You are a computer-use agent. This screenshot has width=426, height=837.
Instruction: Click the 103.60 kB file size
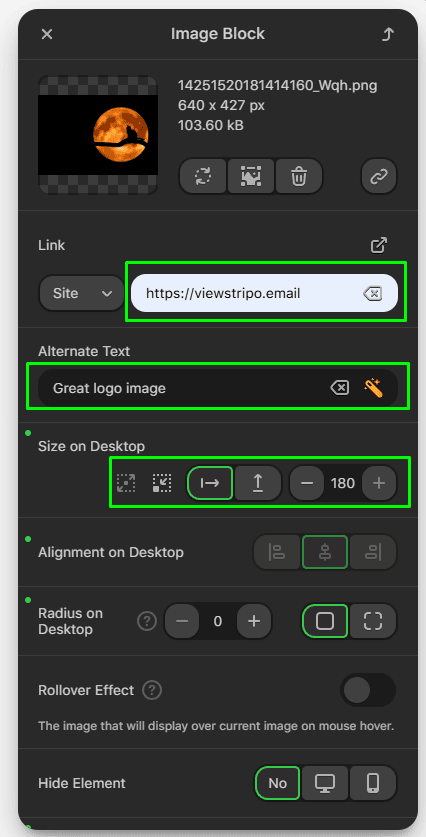click(x=211, y=125)
